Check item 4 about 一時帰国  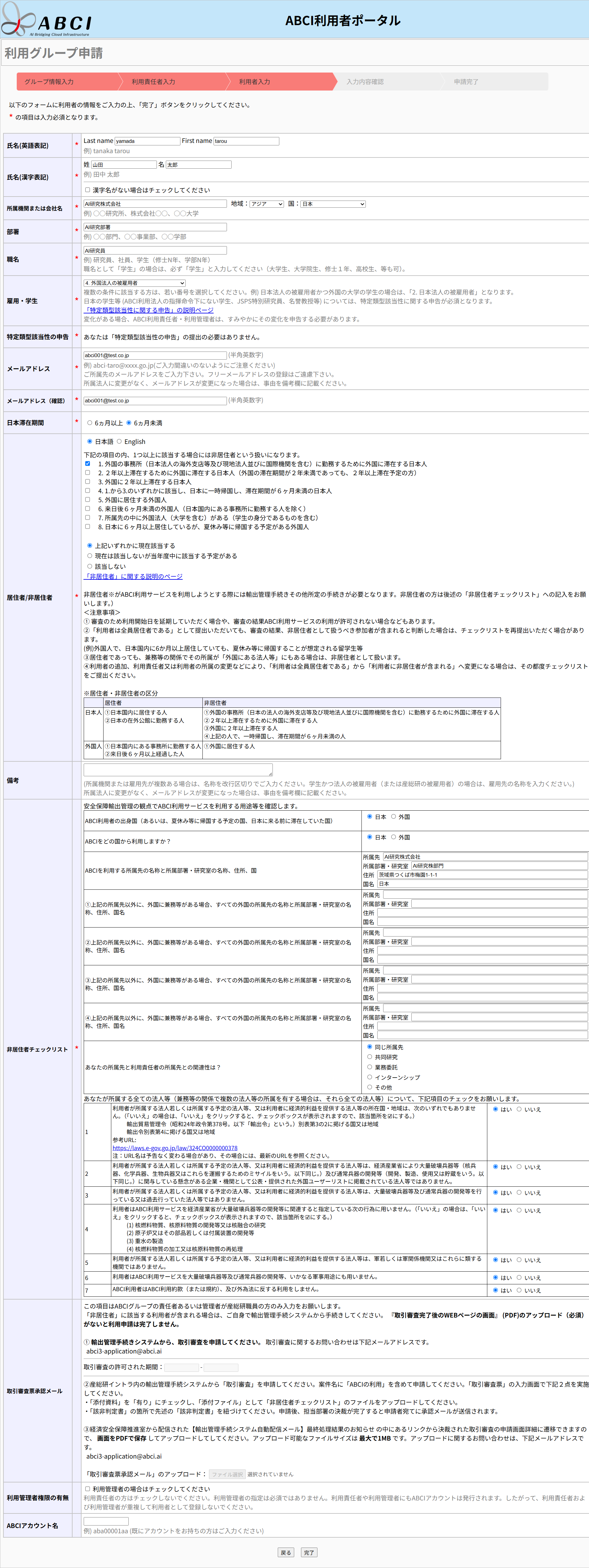(x=88, y=491)
